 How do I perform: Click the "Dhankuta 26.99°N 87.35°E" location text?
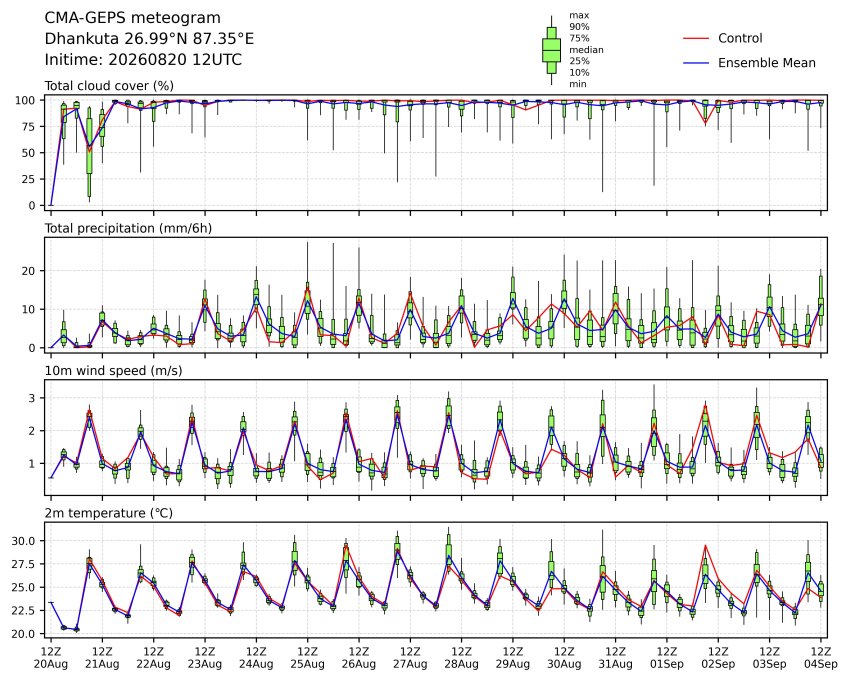point(149,39)
